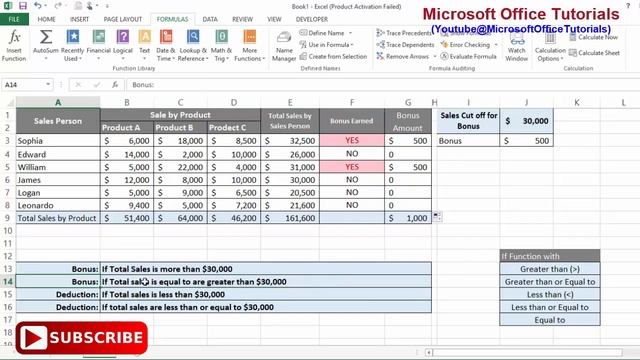This screenshot has height=360, width=640.
Task: Click the Redo icon
Action: [58, 6]
